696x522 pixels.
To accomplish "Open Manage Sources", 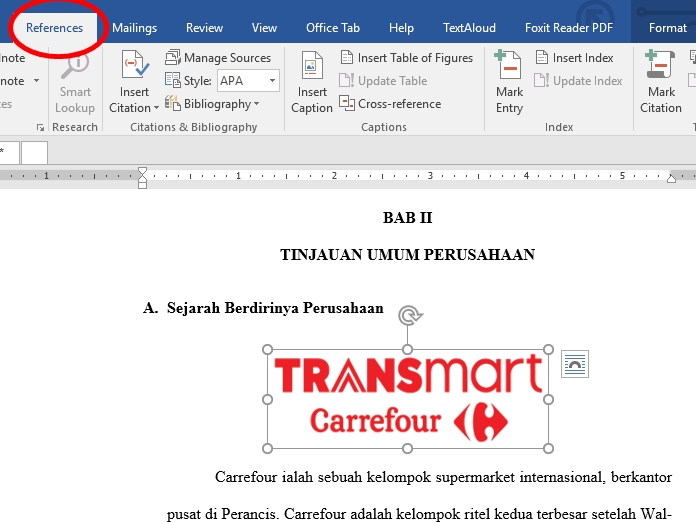I will pos(218,58).
